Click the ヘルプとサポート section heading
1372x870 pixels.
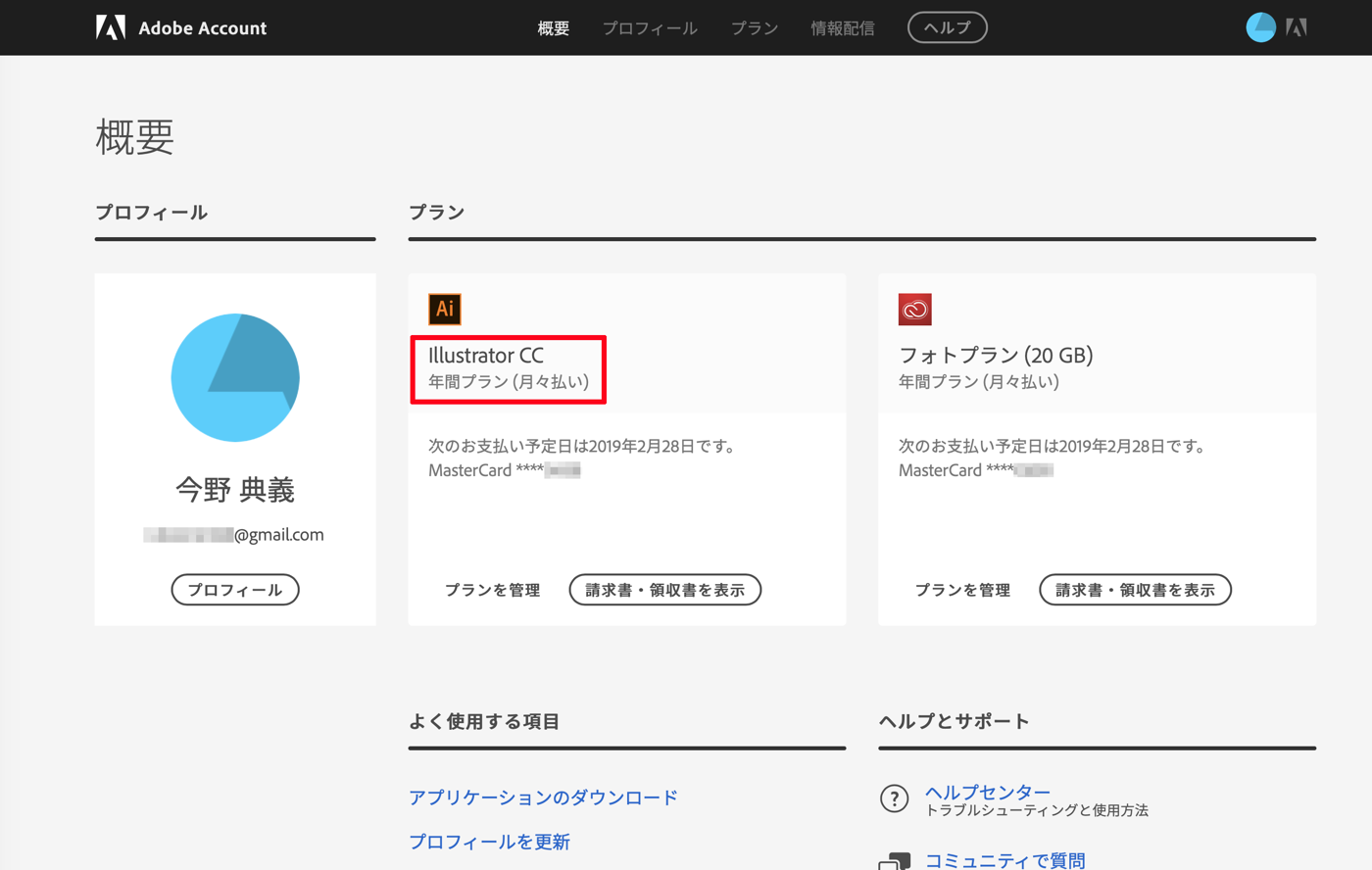pos(955,722)
